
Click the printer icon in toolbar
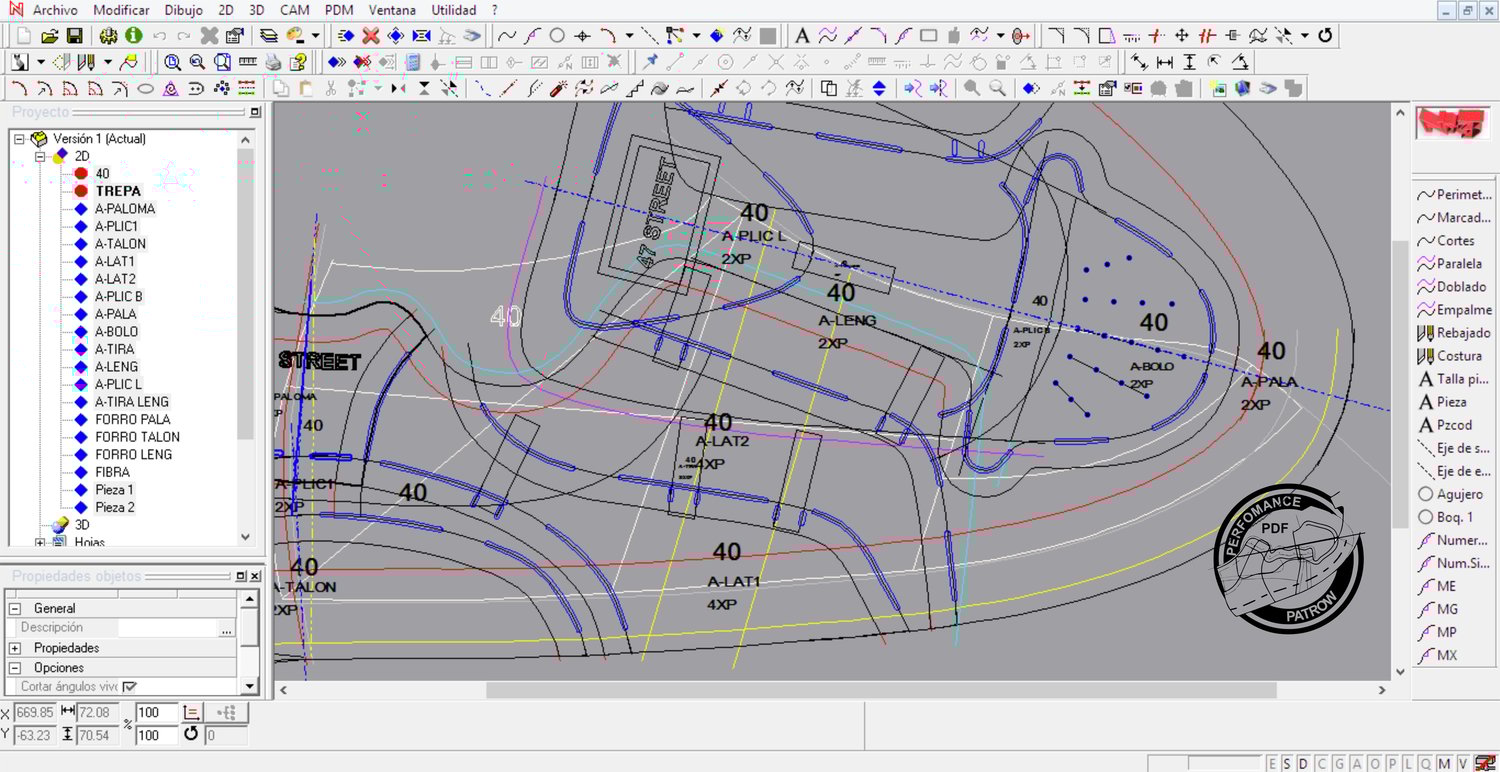273,62
